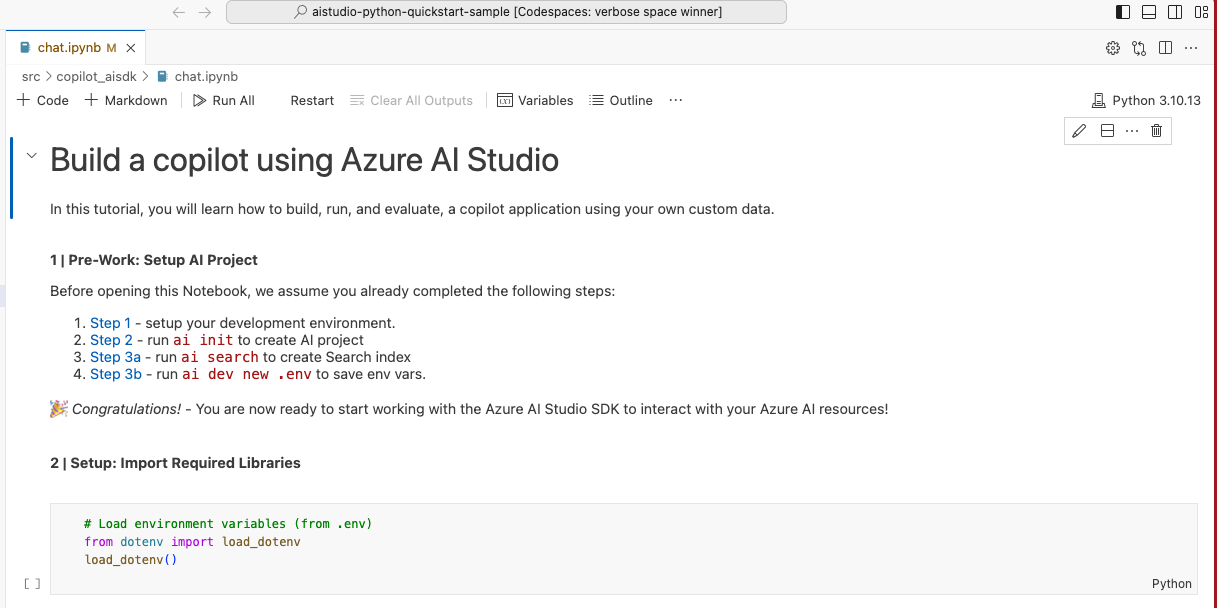Click the copilot_aisdk breadcrumb segment

click(98, 76)
